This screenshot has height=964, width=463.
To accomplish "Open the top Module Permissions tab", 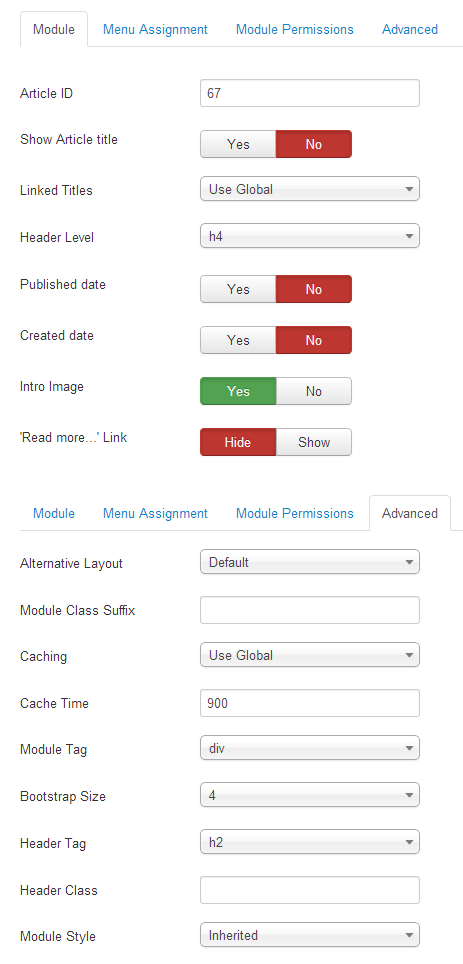I will click(295, 29).
